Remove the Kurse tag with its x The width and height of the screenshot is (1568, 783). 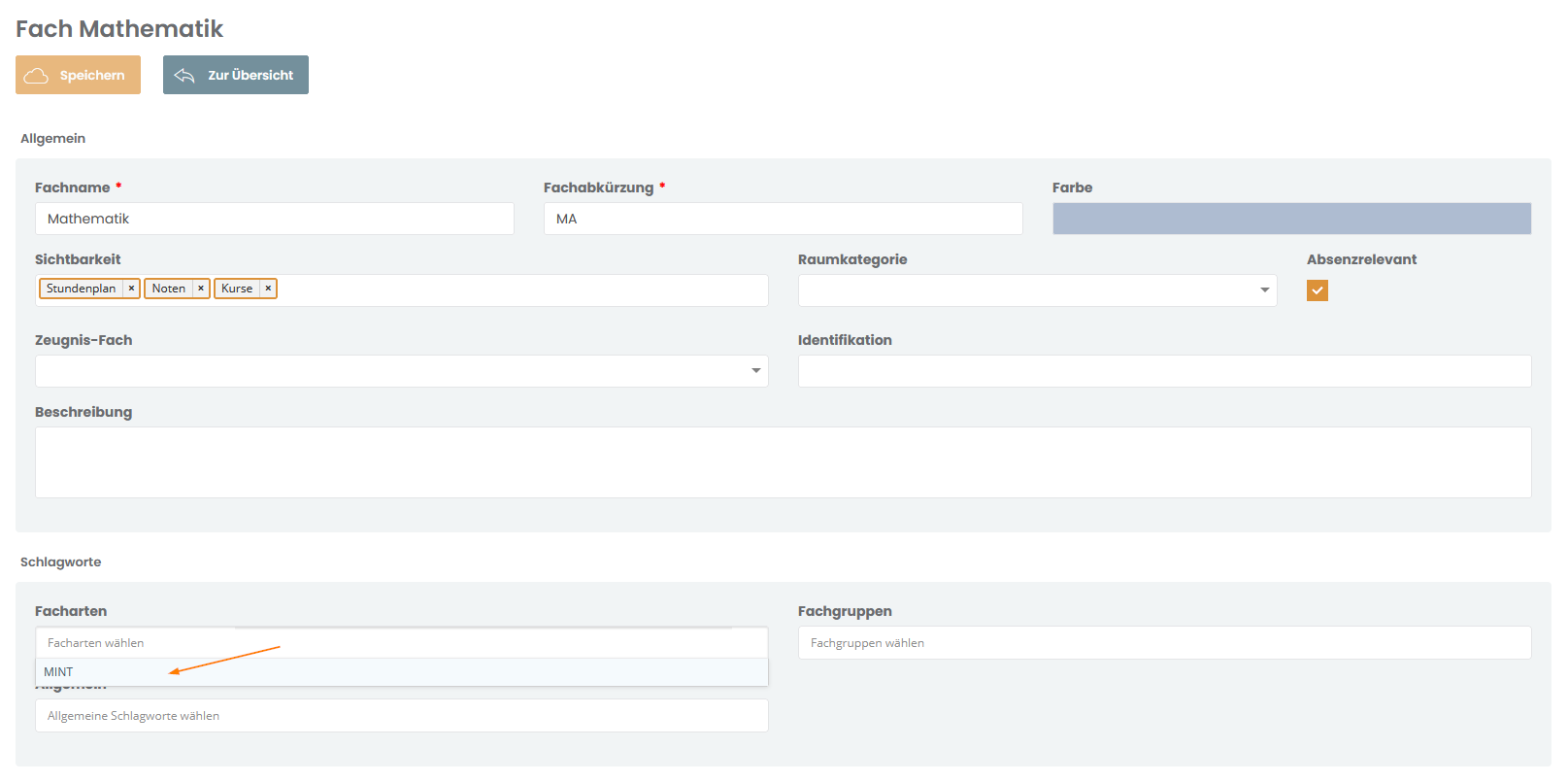(268, 289)
